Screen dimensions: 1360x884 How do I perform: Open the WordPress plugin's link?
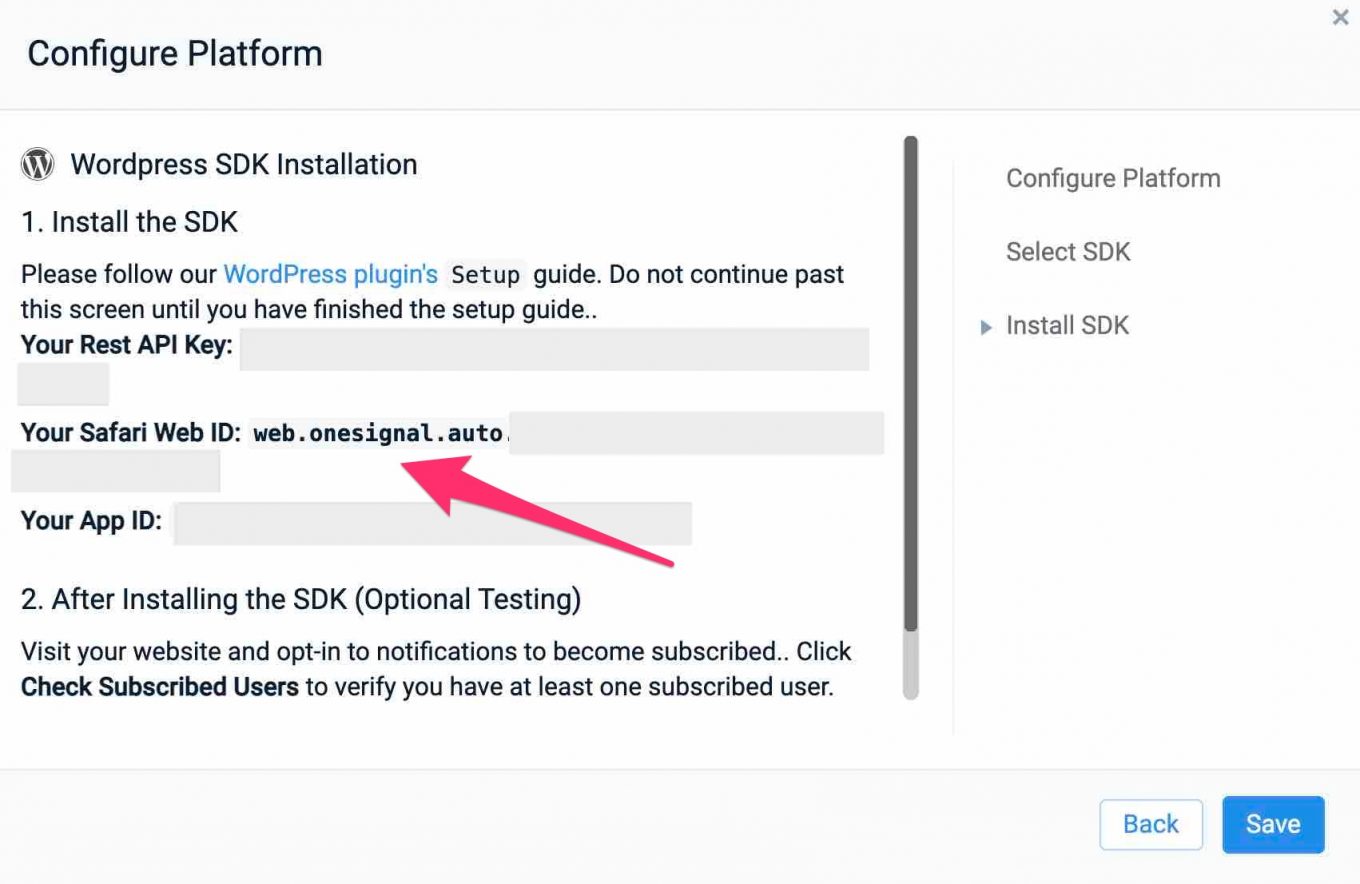point(330,274)
